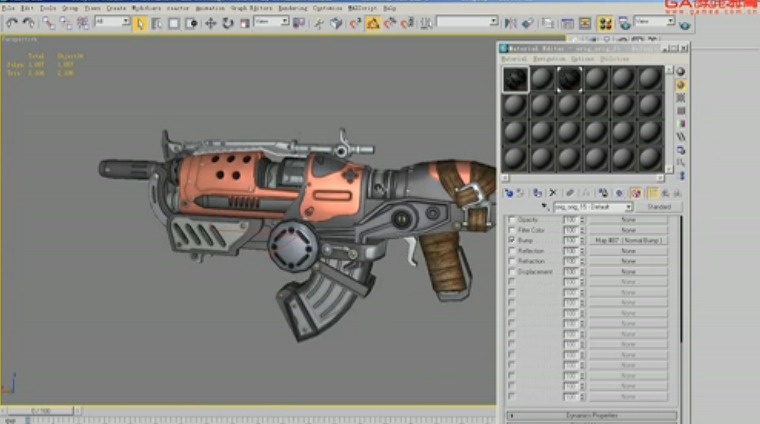The image size is (760, 424).
Task: Open the Schematic View icon
Action: (585, 23)
